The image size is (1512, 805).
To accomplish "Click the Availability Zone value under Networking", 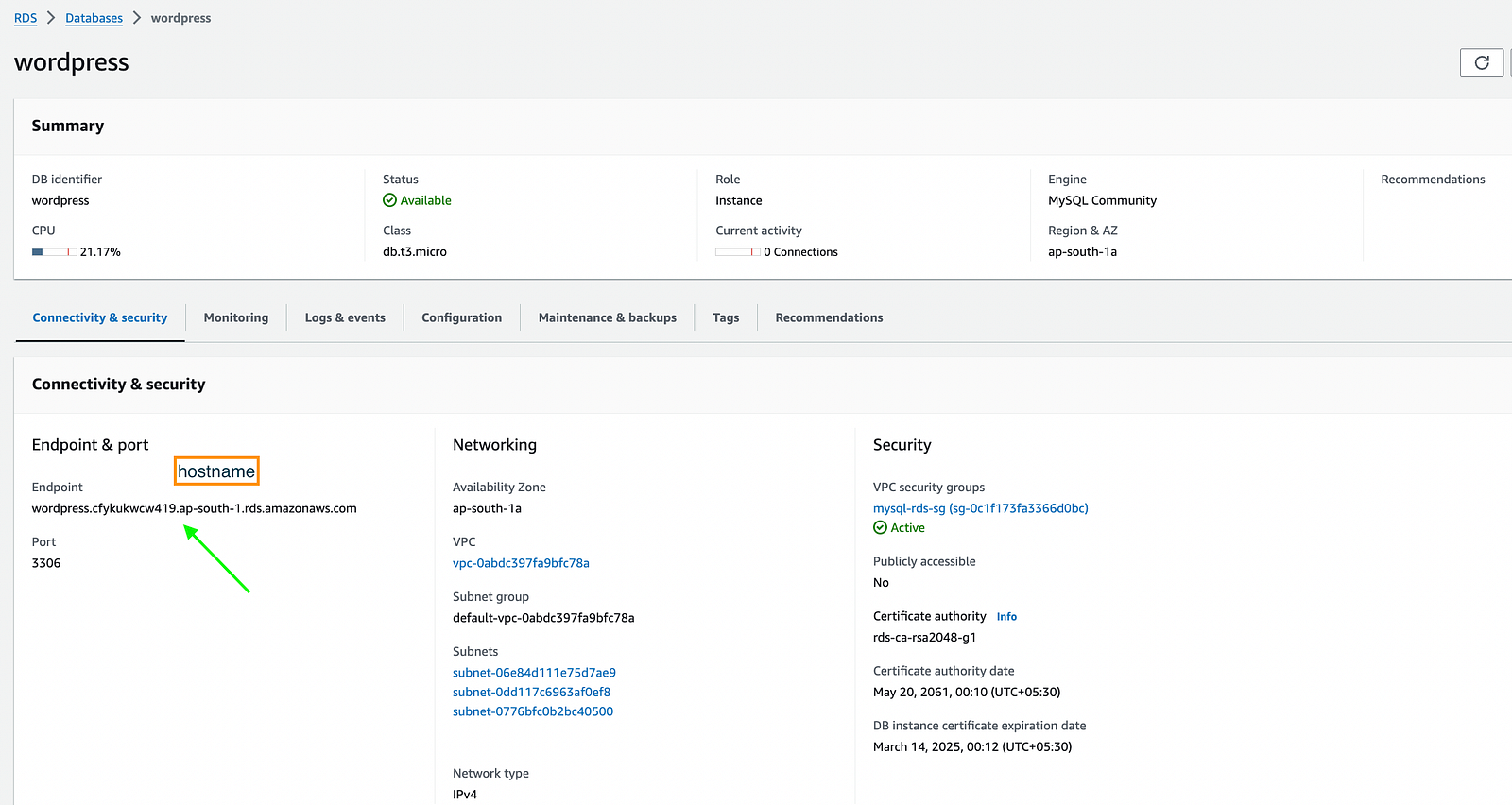I will point(487,508).
